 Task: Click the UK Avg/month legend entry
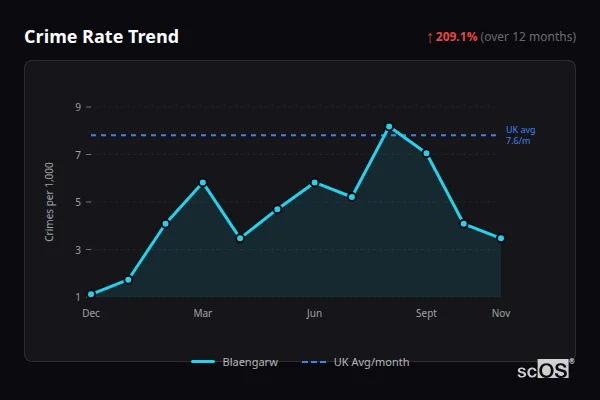(x=355, y=362)
